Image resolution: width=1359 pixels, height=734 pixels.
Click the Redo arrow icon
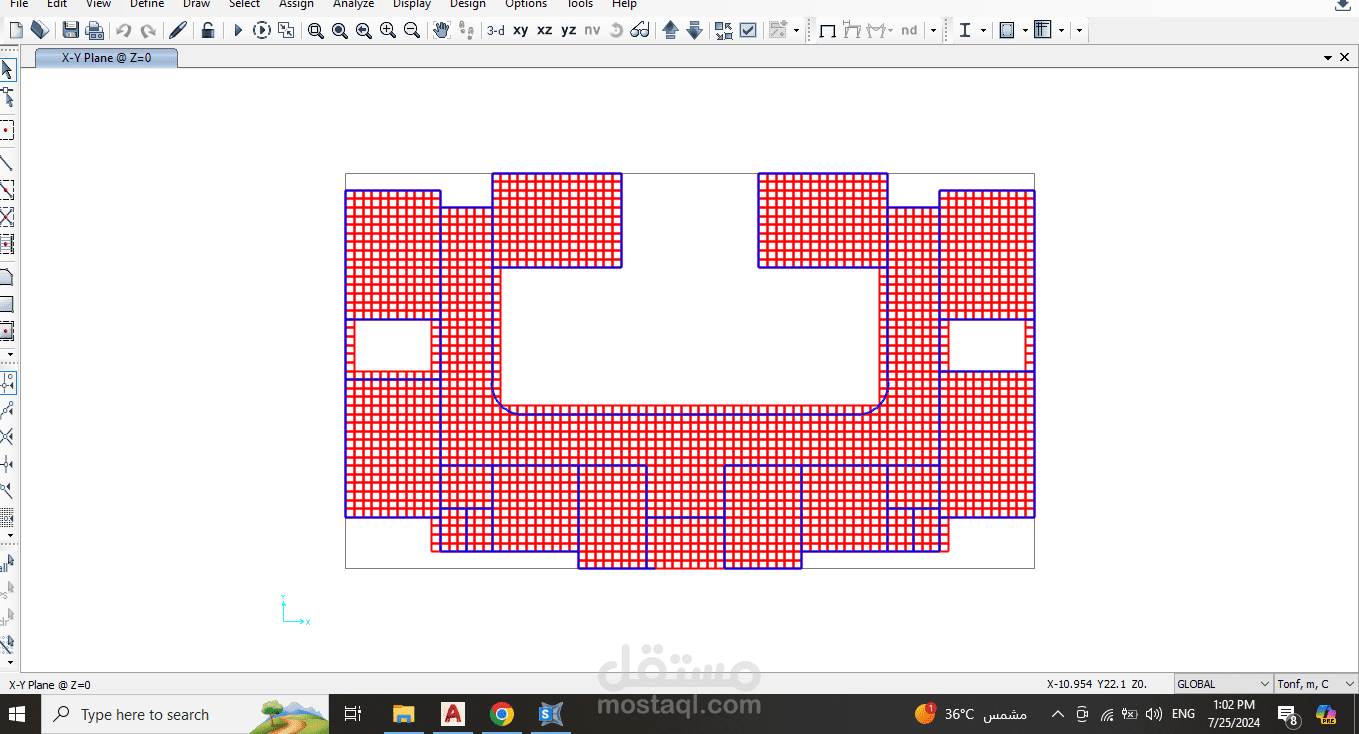point(148,31)
